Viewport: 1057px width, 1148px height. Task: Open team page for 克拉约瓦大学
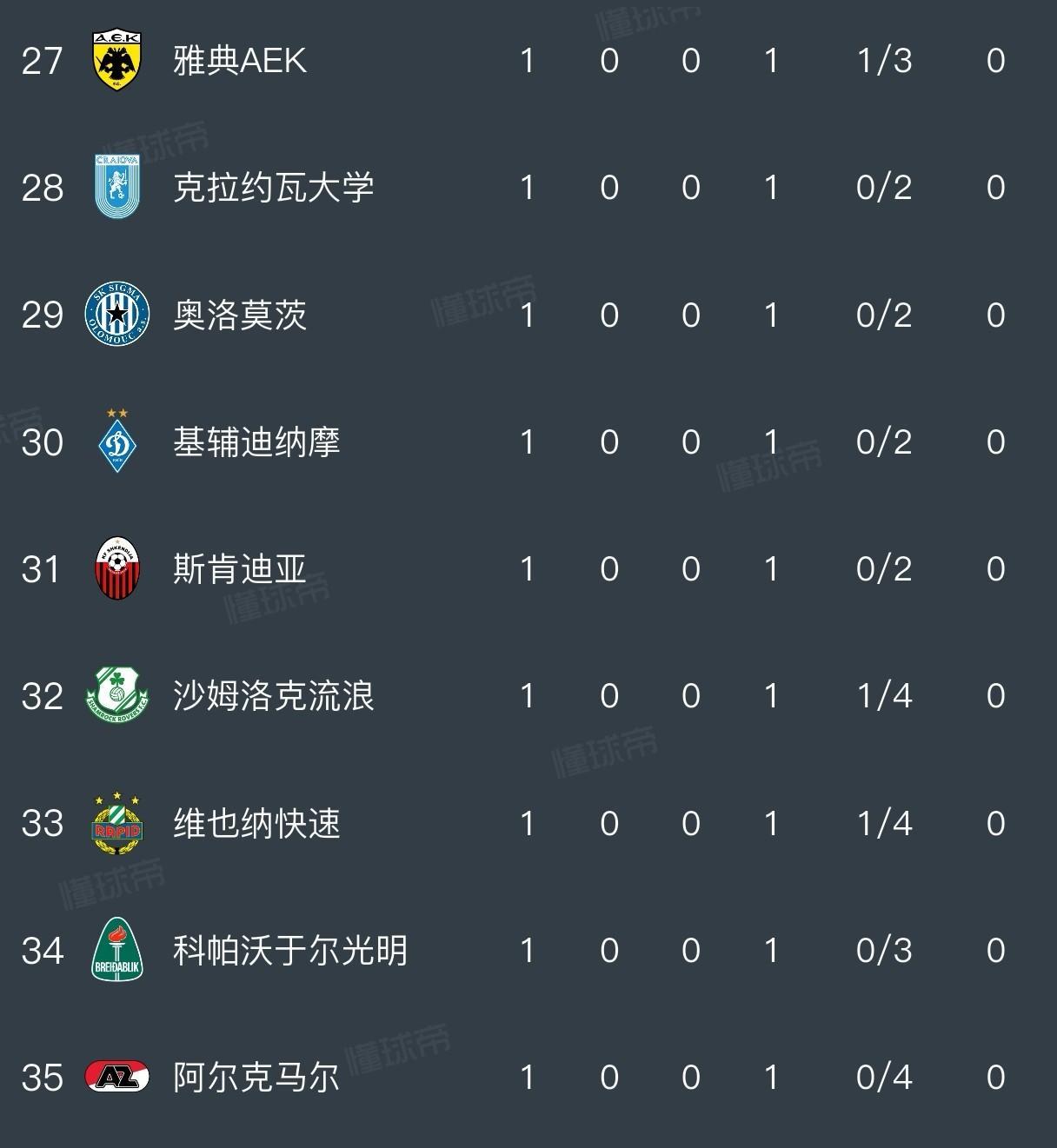pos(273,188)
